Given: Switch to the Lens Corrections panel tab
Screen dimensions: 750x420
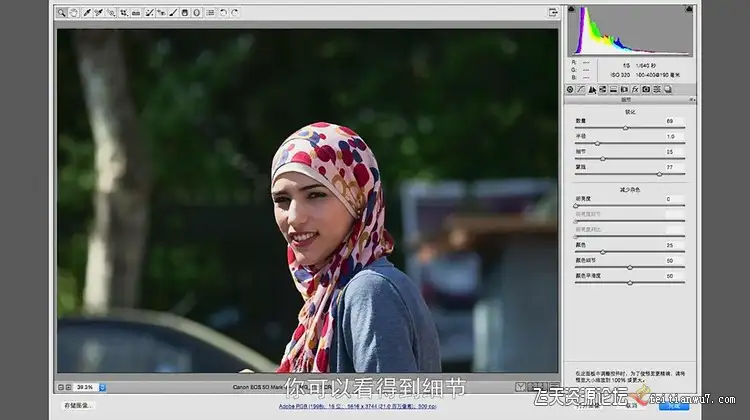Looking at the screenshot, I should [624, 89].
